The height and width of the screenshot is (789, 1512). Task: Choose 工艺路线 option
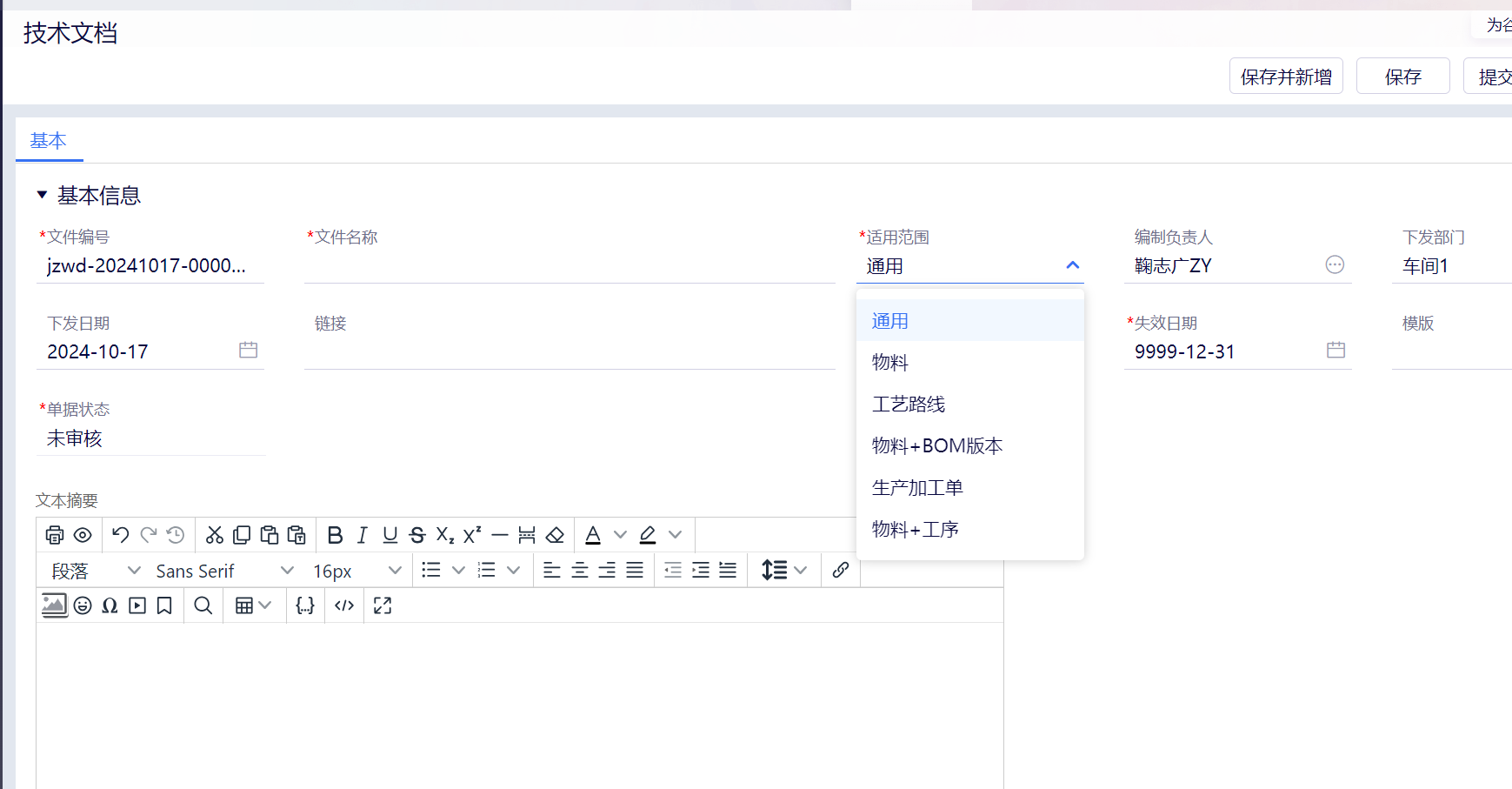[x=970, y=404]
